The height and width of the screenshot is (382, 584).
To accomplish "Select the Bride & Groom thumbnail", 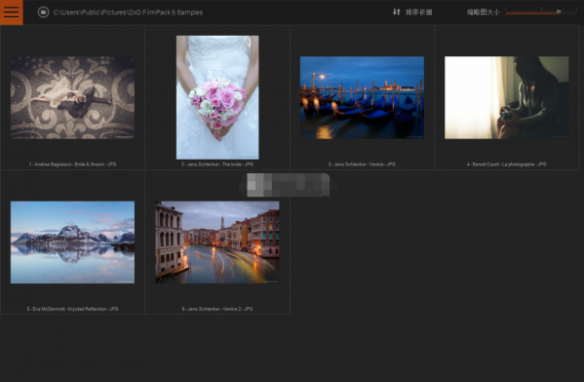I will [73, 98].
